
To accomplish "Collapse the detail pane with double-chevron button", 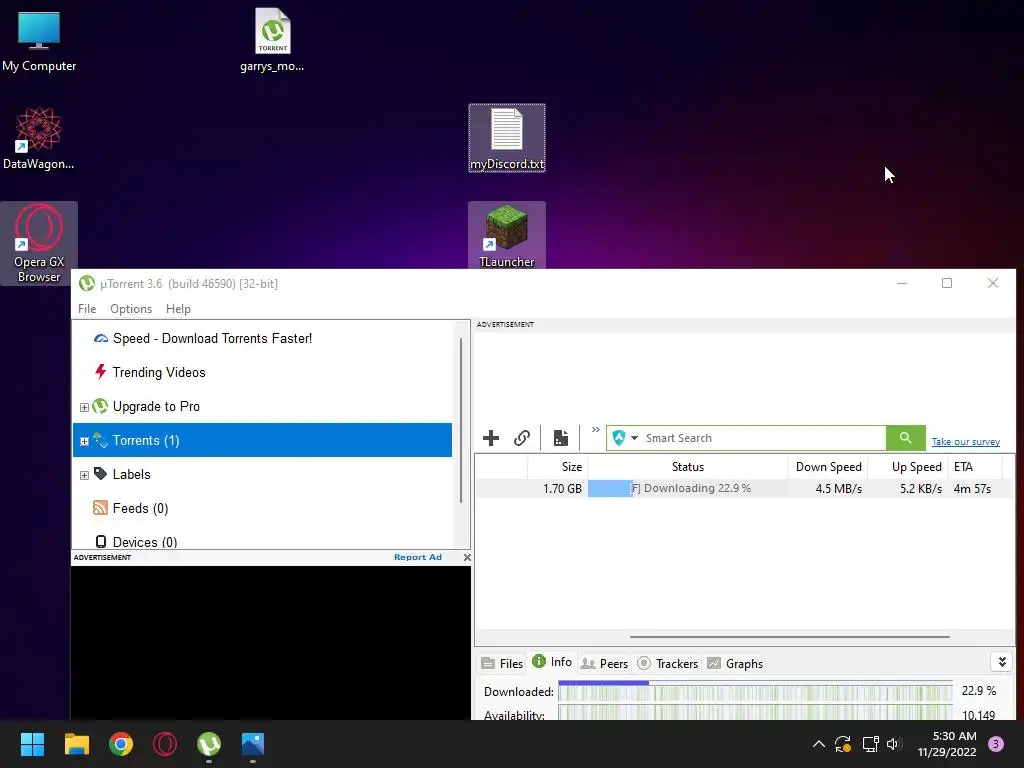I will 1002,662.
